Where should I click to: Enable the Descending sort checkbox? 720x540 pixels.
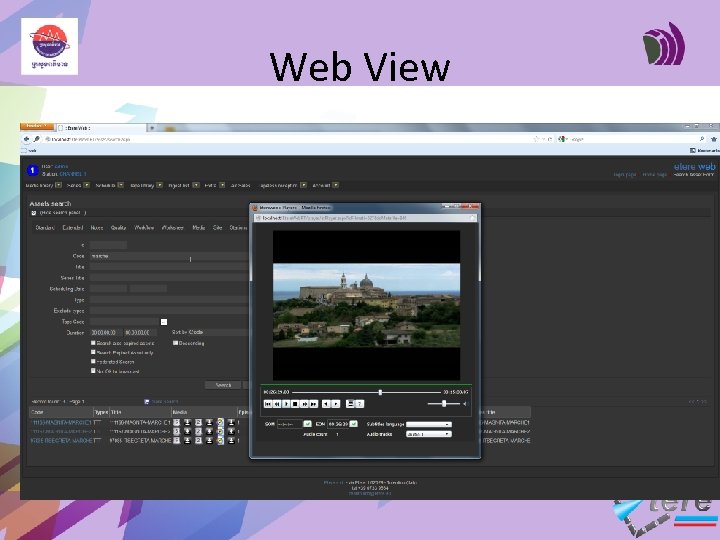pos(175,343)
